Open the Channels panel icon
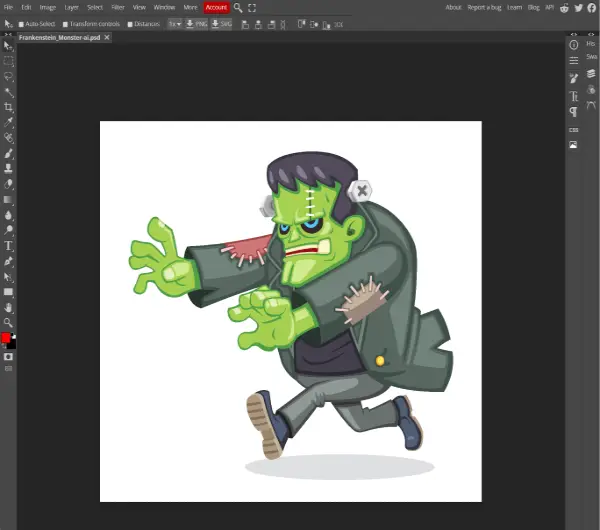600x530 pixels. (591, 90)
